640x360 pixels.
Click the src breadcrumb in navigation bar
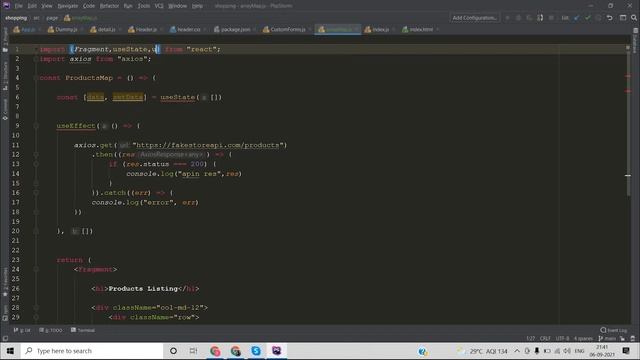(x=36, y=18)
